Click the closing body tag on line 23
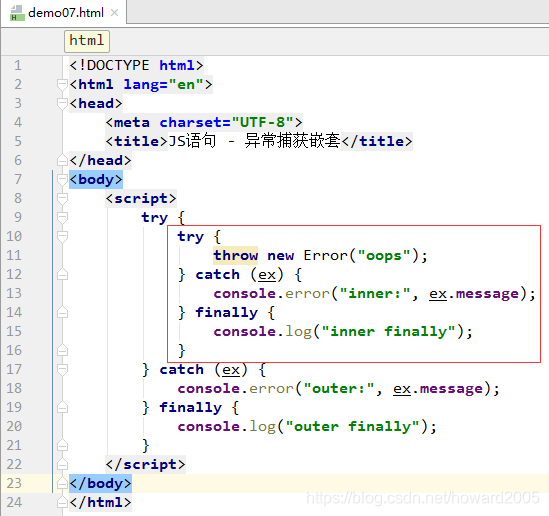The width and height of the screenshot is (549, 516). 100,483
